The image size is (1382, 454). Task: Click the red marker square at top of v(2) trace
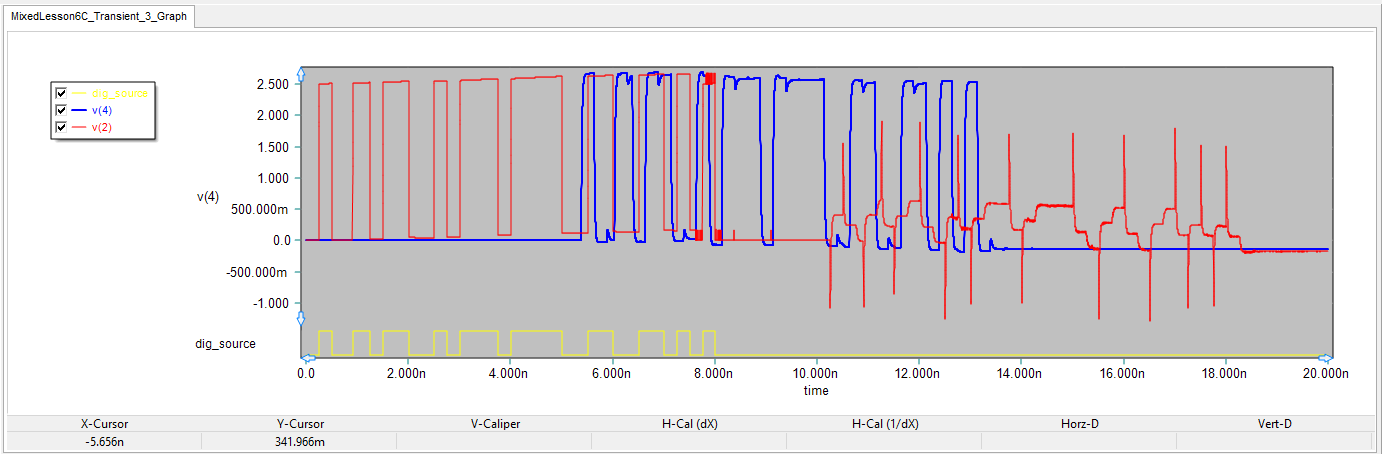710,78
